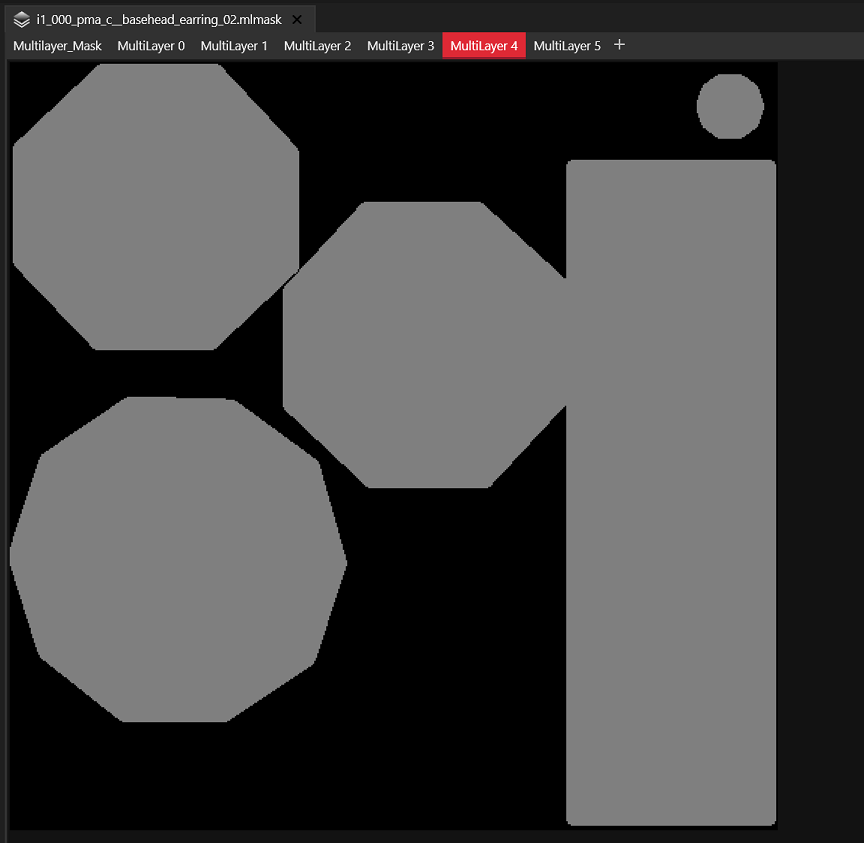Add a new layer with plus icon
Screen dimensions: 864x843
click(619, 45)
